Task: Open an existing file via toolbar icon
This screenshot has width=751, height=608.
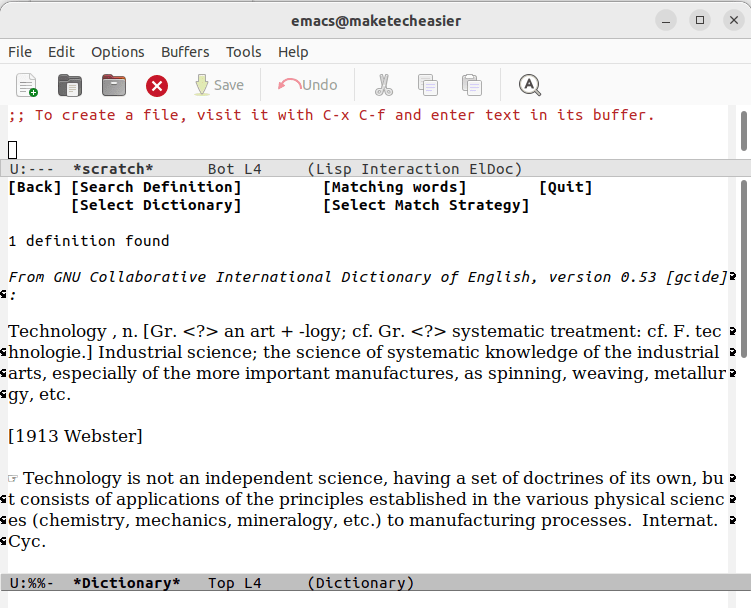Action: click(70, 85)
